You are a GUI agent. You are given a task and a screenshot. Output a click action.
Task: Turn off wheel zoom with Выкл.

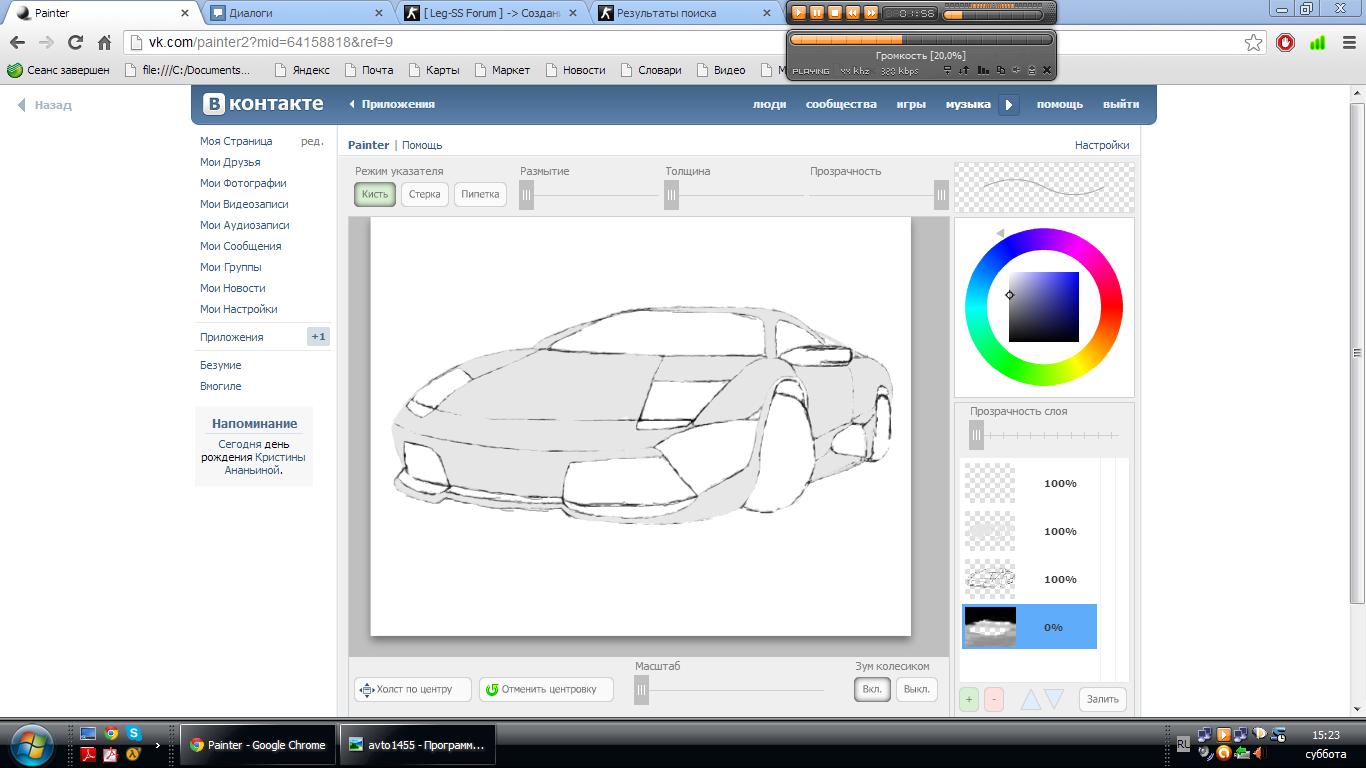[x=916, y=689]
